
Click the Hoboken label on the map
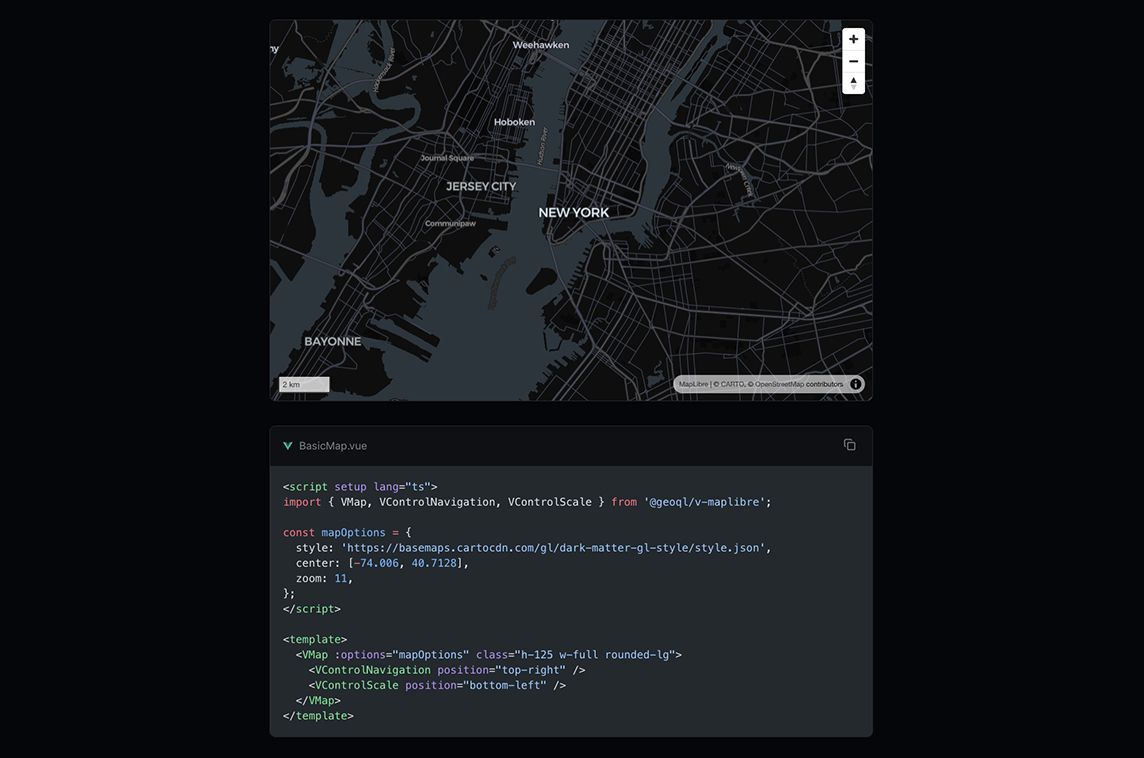click(x=514, y=122)
